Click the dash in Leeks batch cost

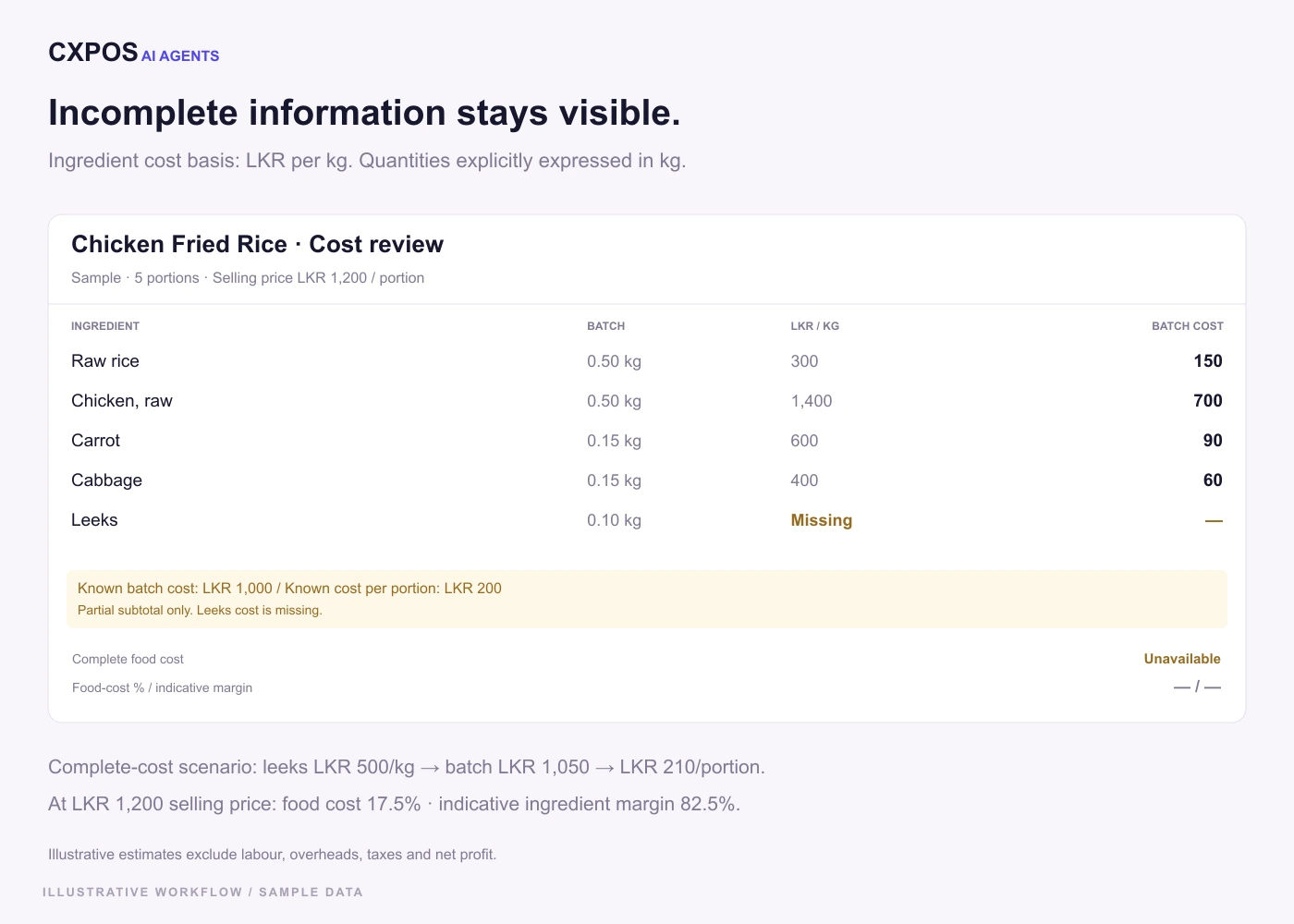(1214, 521)
